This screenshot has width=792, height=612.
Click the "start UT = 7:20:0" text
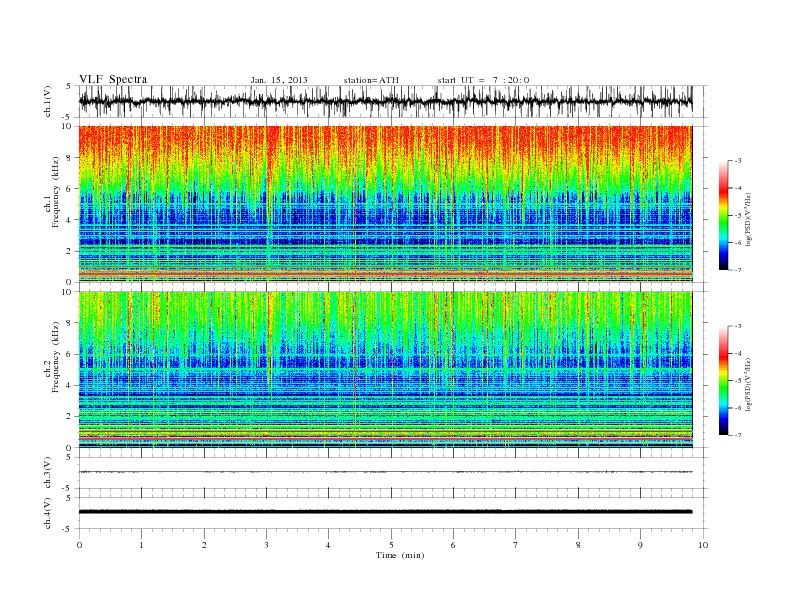click(x=483, y=80)
